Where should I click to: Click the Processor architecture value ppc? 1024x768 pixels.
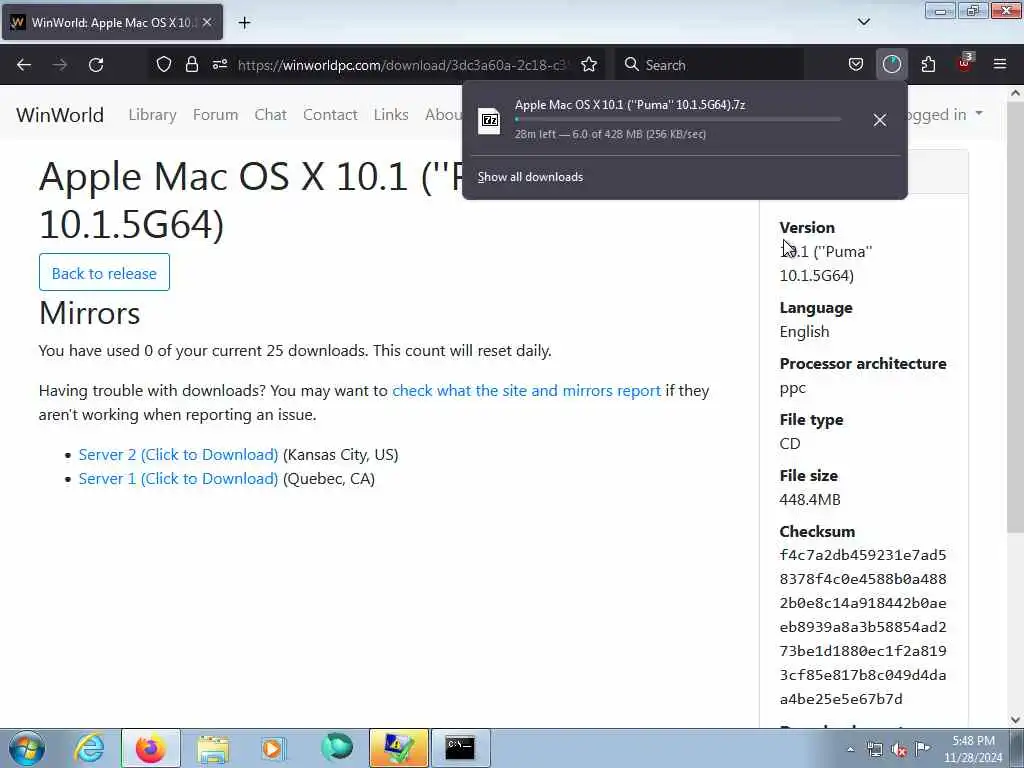(793, 388)
